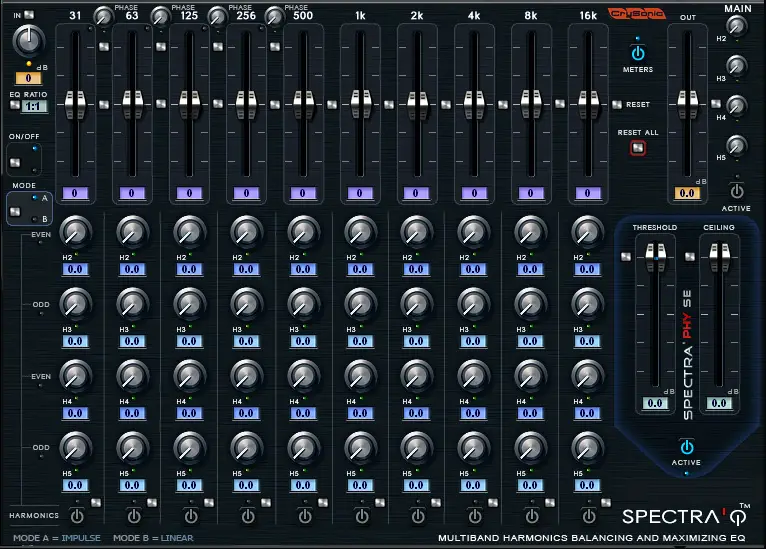Click the SPECTRA logo at bottom right
Viewport: 766px width, 549px height.
(x=685, y=516)
